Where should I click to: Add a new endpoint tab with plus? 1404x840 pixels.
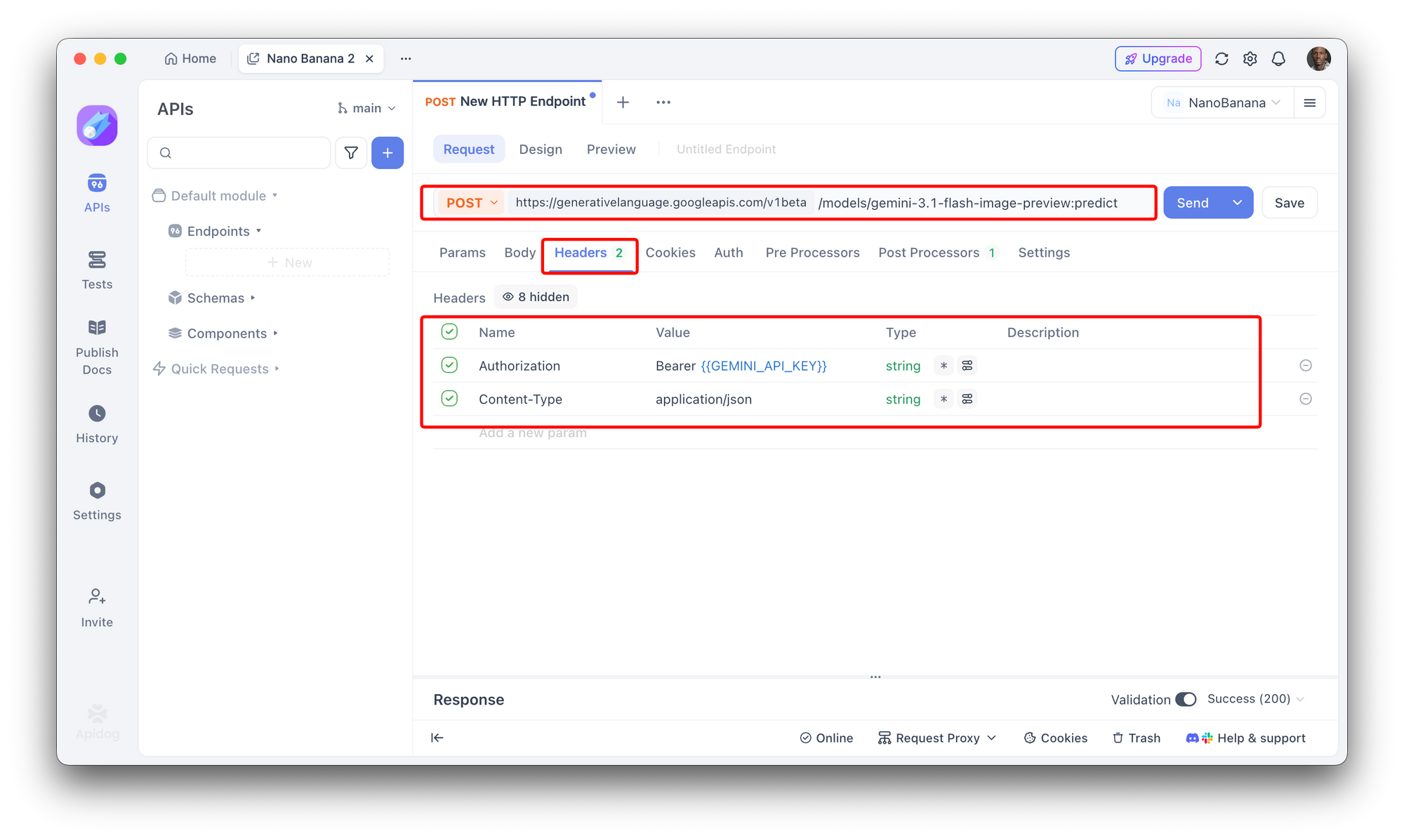623,102
